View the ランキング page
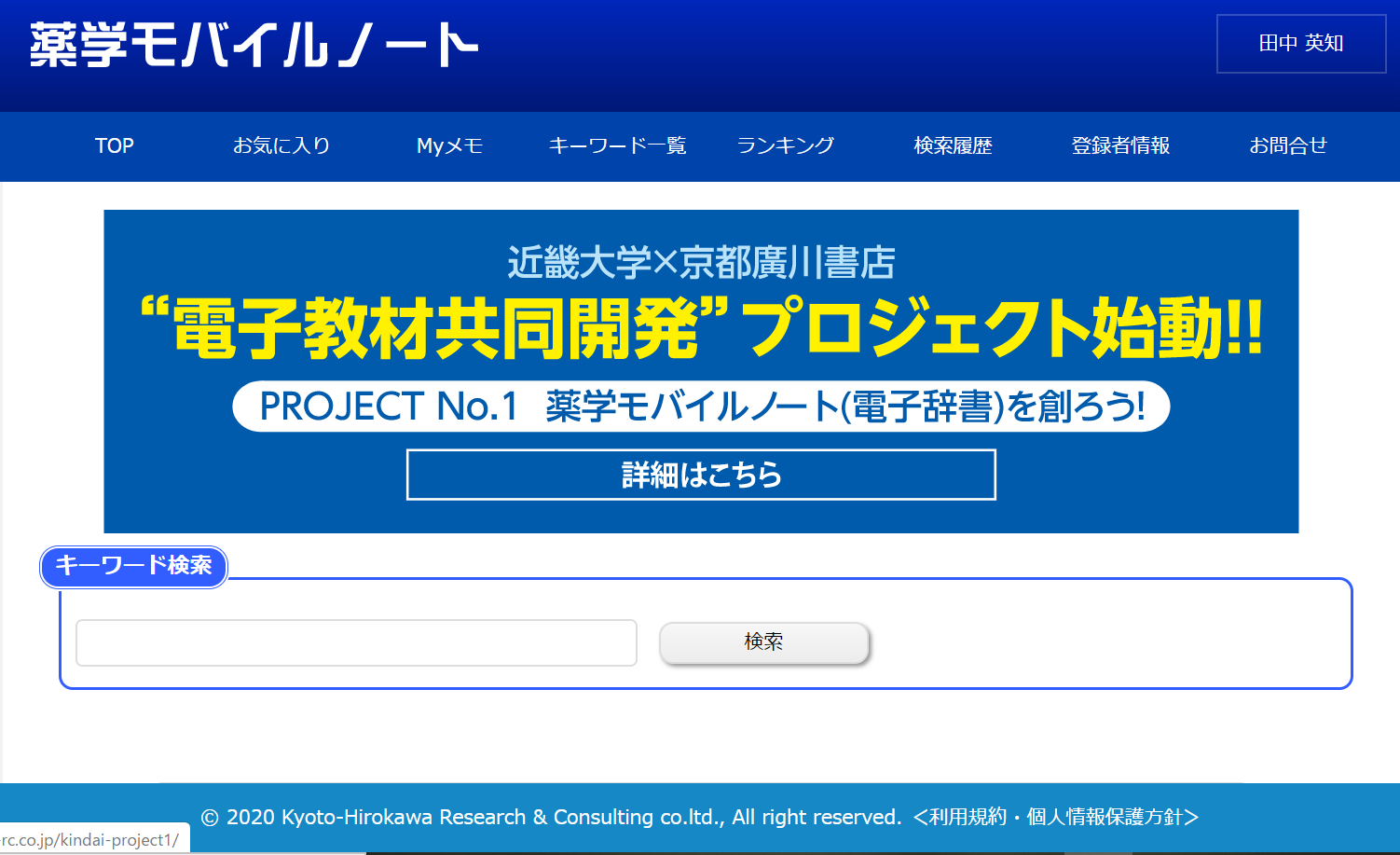Viewport: 1400px width, 855px height. coord(785,145)
